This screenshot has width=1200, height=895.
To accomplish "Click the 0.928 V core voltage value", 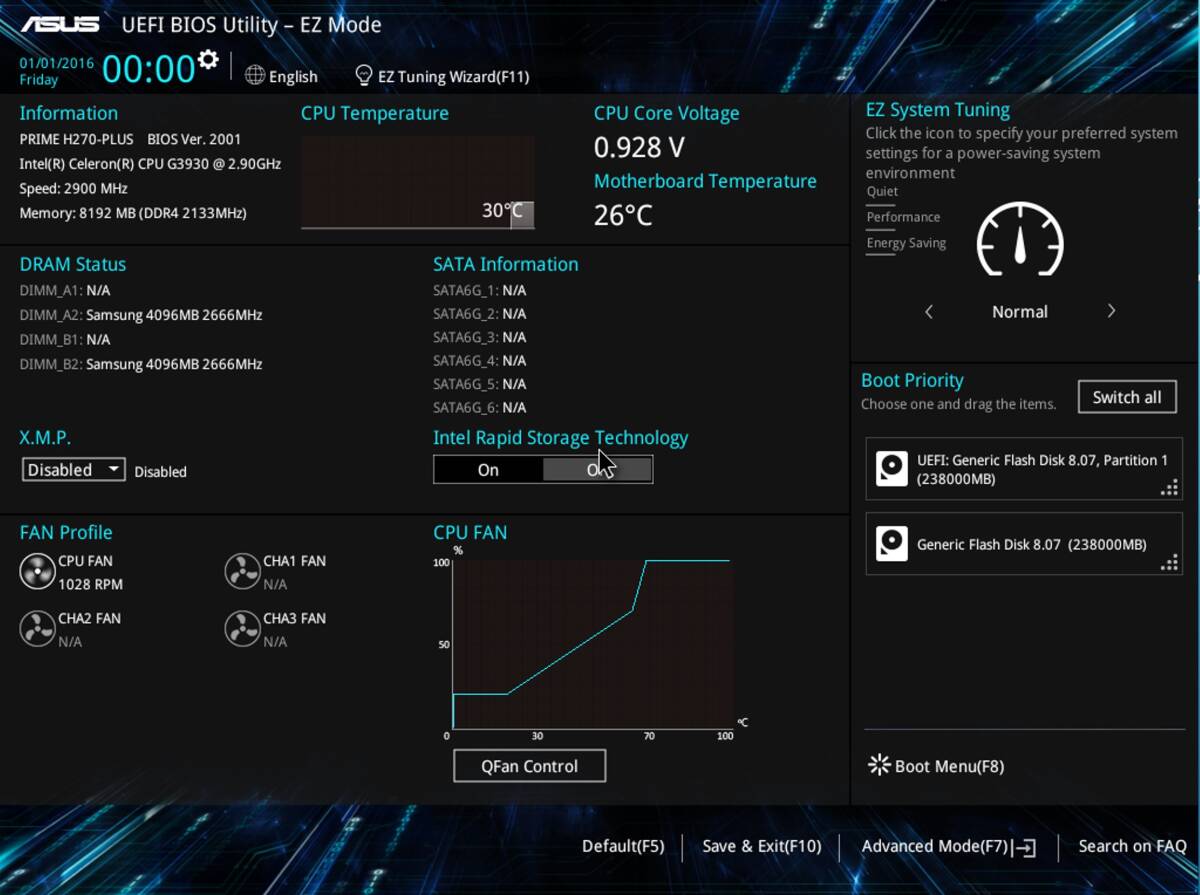I will (639, 148).
